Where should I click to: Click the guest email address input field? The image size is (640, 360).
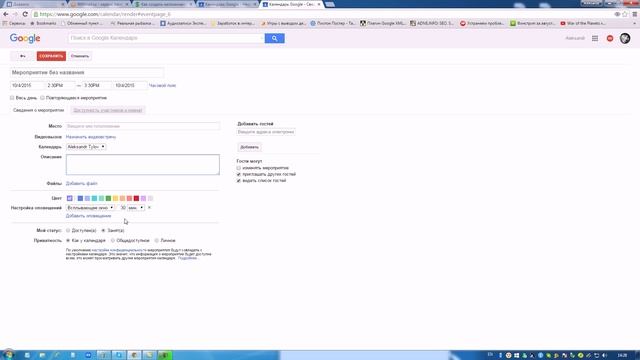click(266, 132)
